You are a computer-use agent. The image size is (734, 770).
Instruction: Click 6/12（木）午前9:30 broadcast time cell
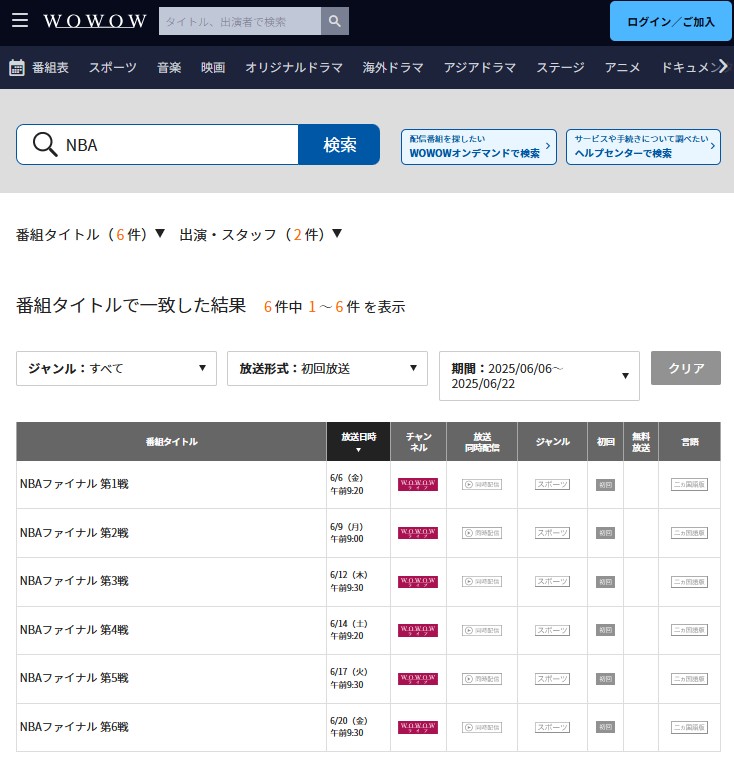click(x=358, y=582)
